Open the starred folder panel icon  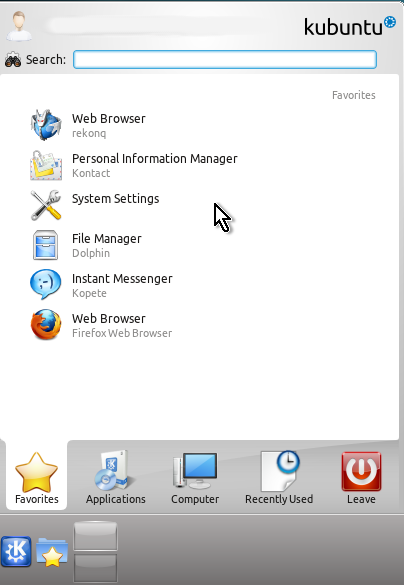click(x=52, y=552)
